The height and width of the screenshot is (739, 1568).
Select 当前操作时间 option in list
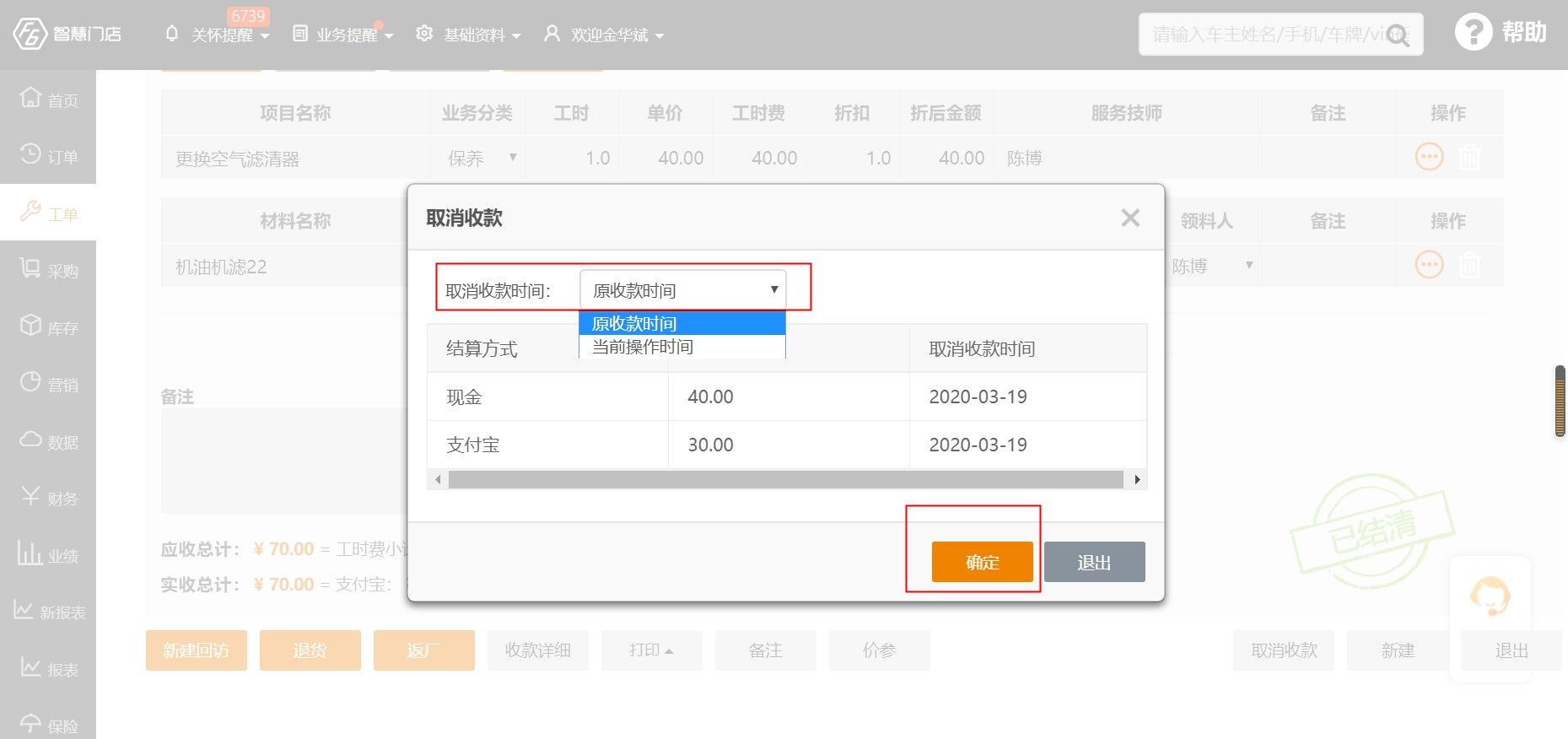[682, 347]
